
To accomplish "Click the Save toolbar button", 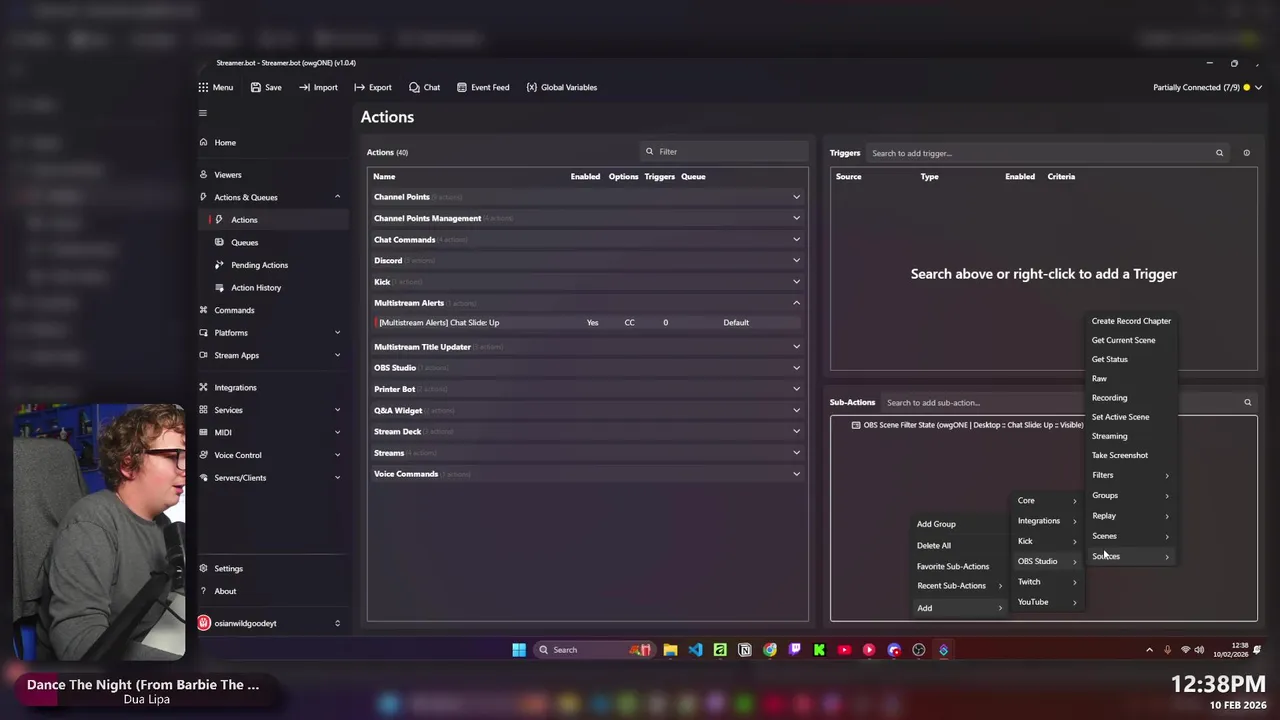I will (266, 87).
